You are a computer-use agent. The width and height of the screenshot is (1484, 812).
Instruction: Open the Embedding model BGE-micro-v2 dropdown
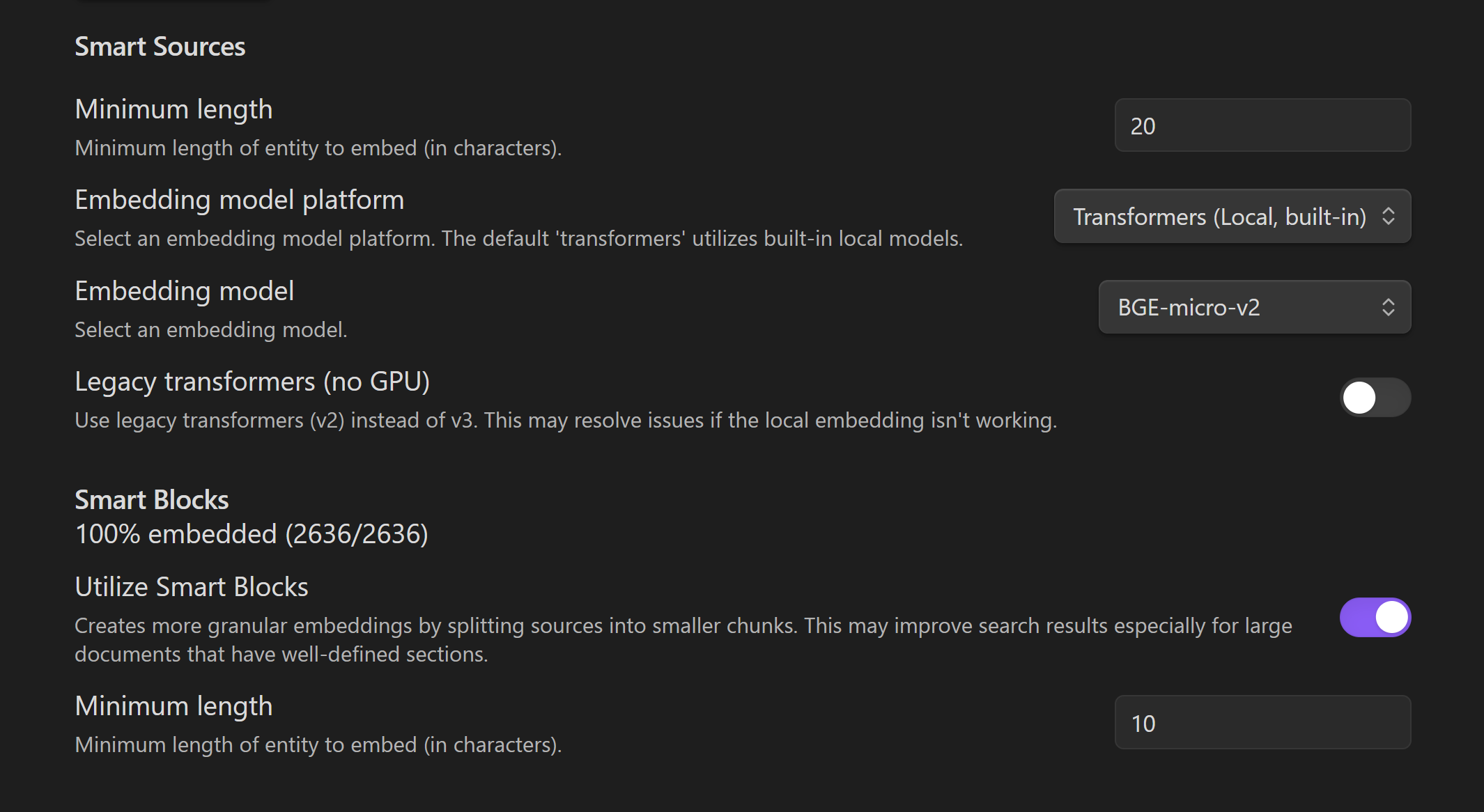(x=1240, y=307)
